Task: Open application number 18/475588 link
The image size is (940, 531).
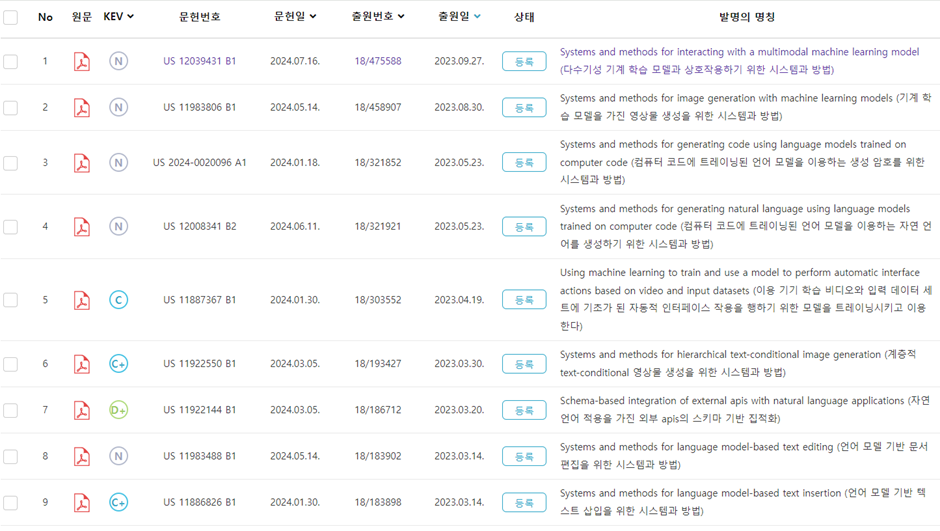Action: (378, 61)
